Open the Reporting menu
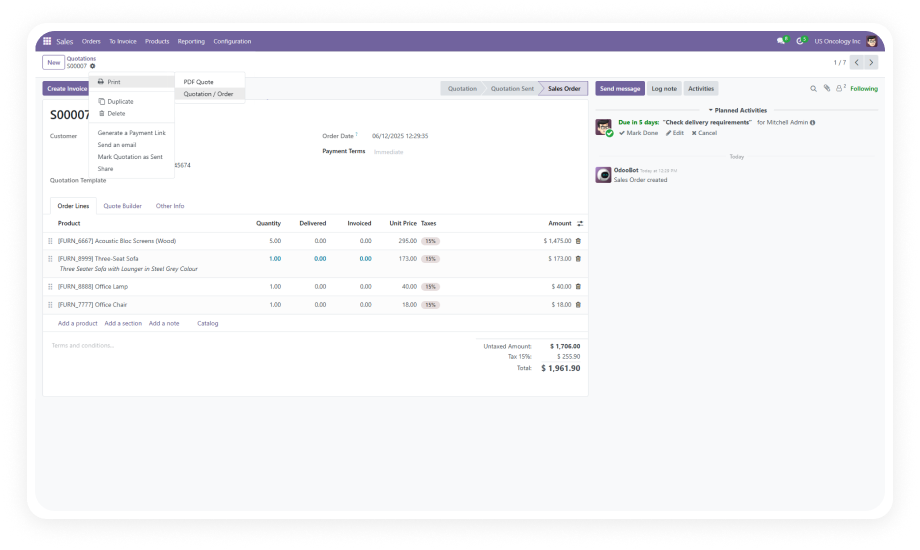The width and height of the screenshot is (920, 550). point(191,42)
